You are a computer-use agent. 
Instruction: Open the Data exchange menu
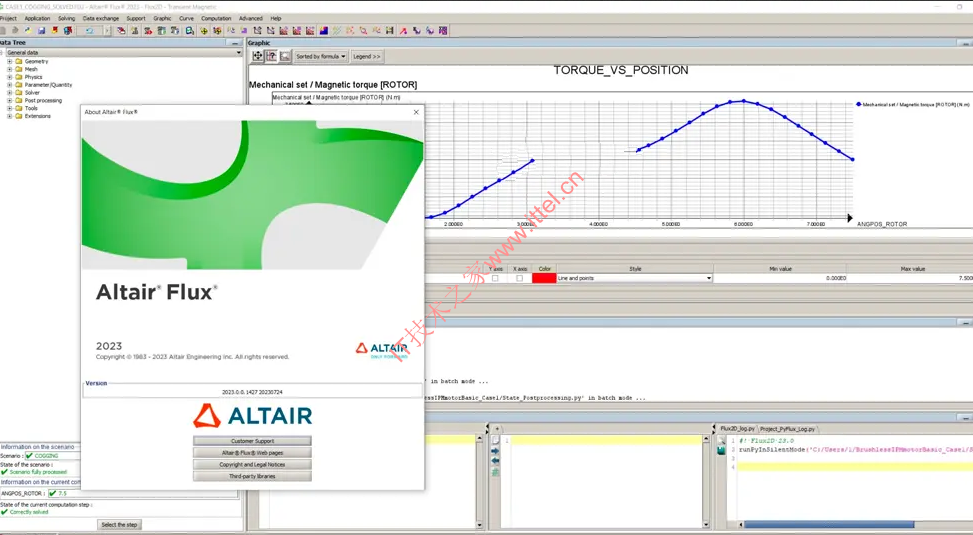(x=101, y=18)
